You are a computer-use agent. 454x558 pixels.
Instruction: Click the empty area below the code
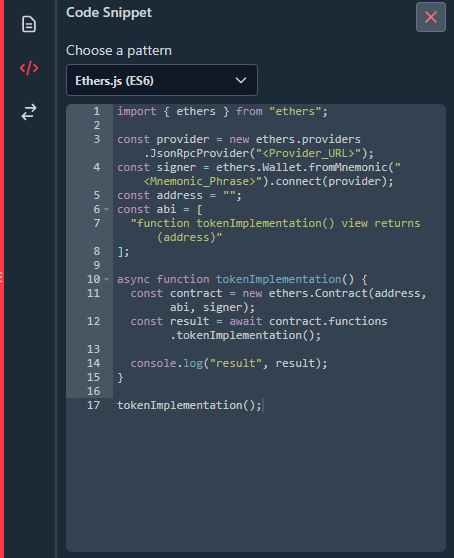(x=256, y=480)
